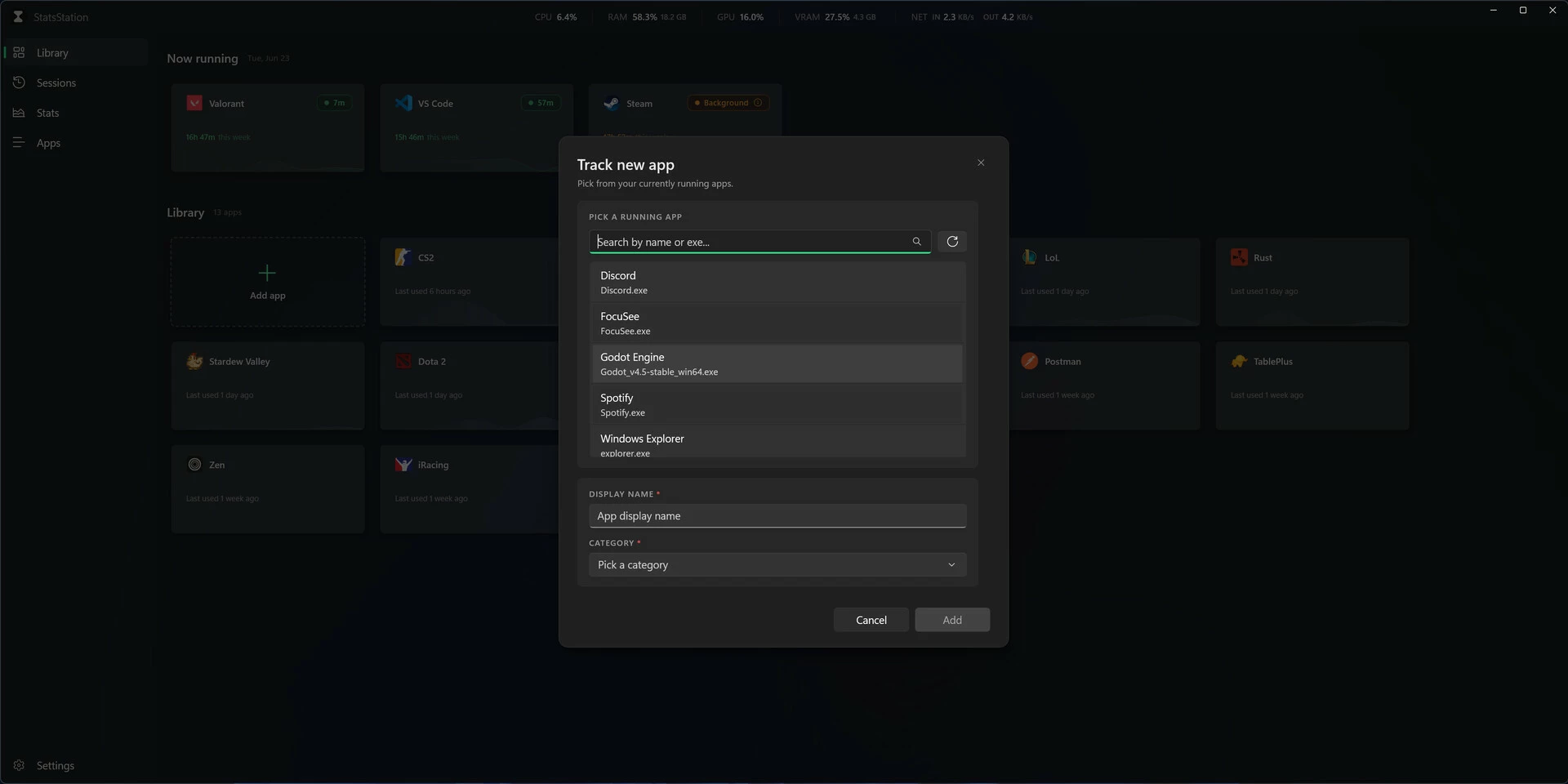Click the Valorant icon in Now running
This screenshot has height=784, width=1568.
pyautogui.click(x=194, y=103)
